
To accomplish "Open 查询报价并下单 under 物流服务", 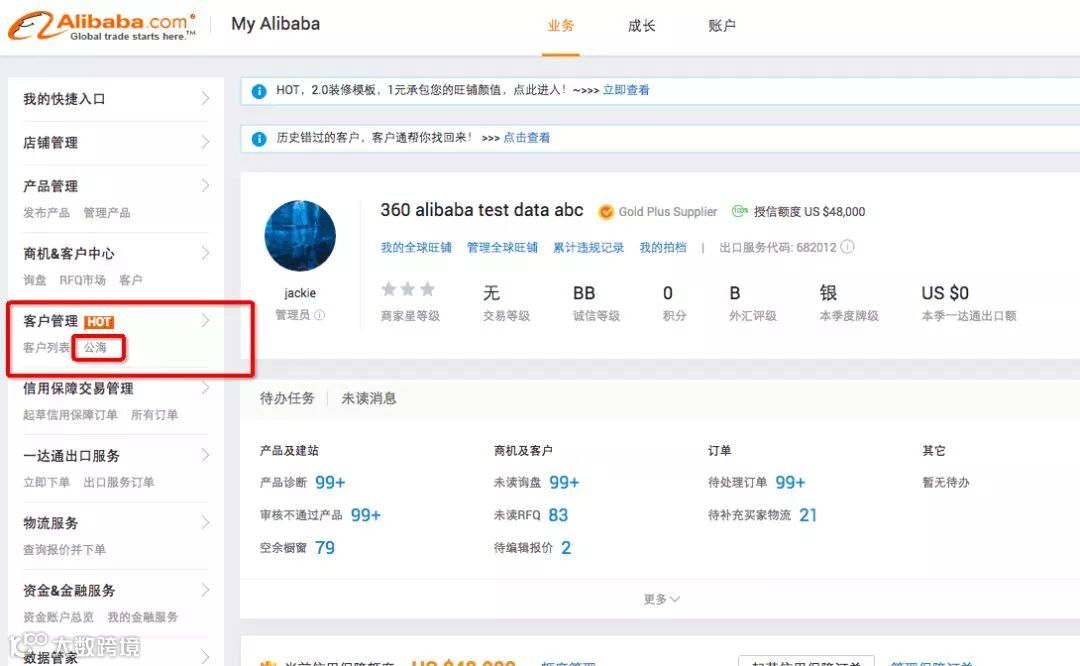I will 64,550.
